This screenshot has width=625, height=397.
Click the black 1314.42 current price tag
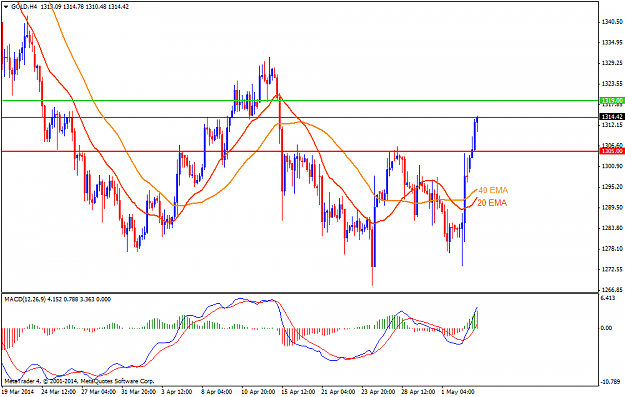coord(612,117)
